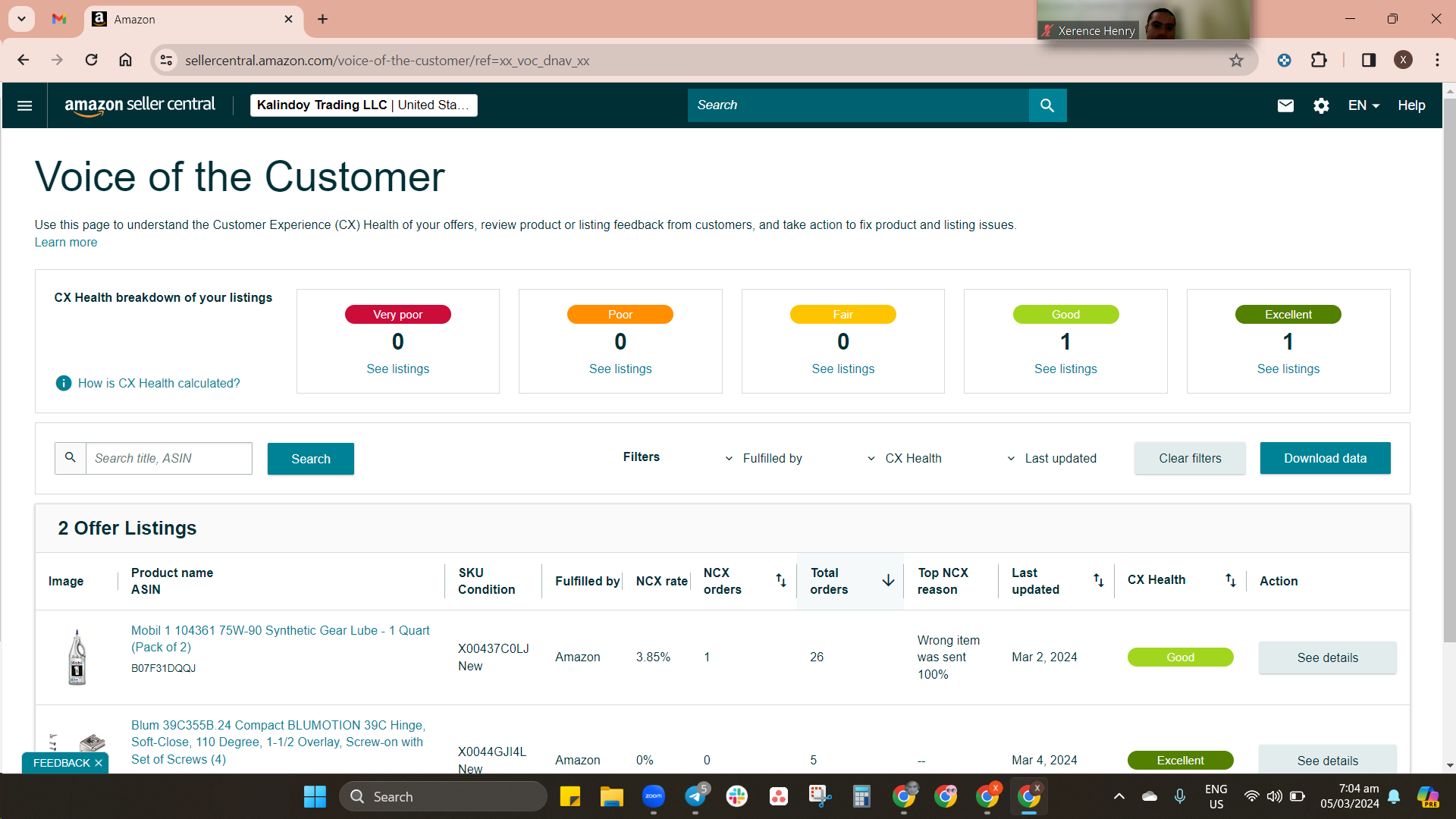Click the Clear filters button

[x=1190, y=458]
